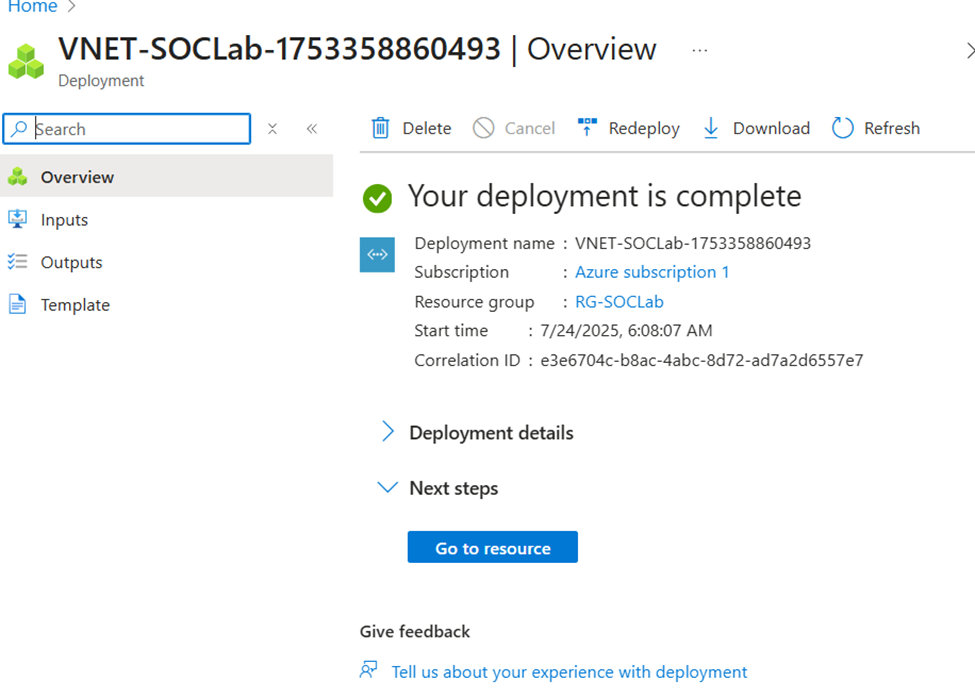Click the feedback person icon

click(x=369, y=669)
